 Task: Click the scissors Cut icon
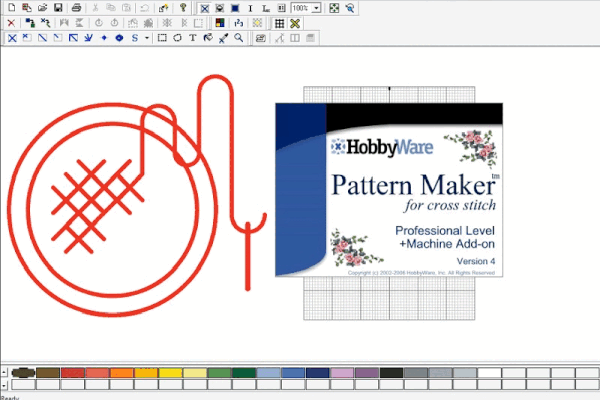click(x=95, y=8)
